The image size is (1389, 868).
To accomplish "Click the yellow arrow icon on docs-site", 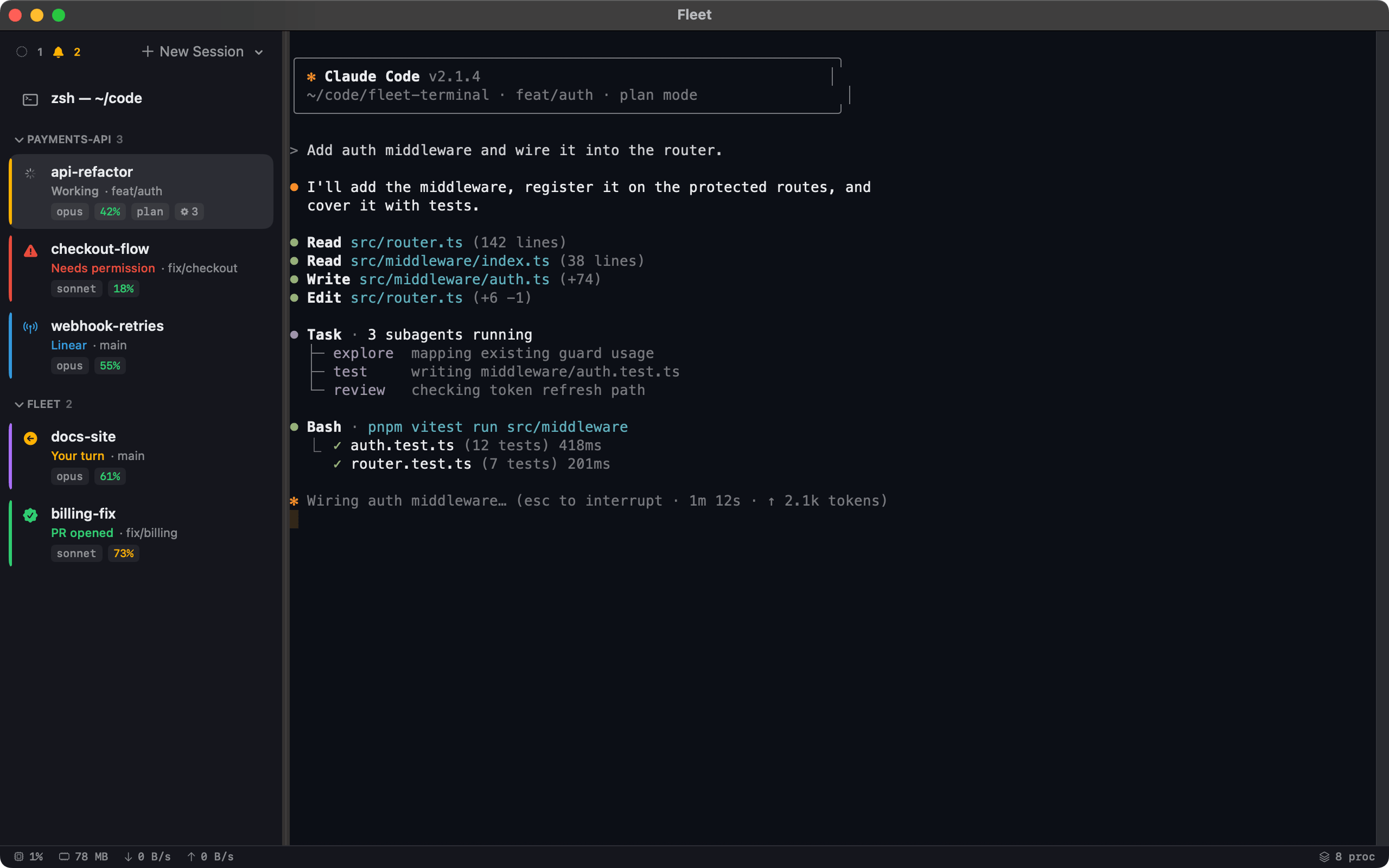I will pos(30,438).
